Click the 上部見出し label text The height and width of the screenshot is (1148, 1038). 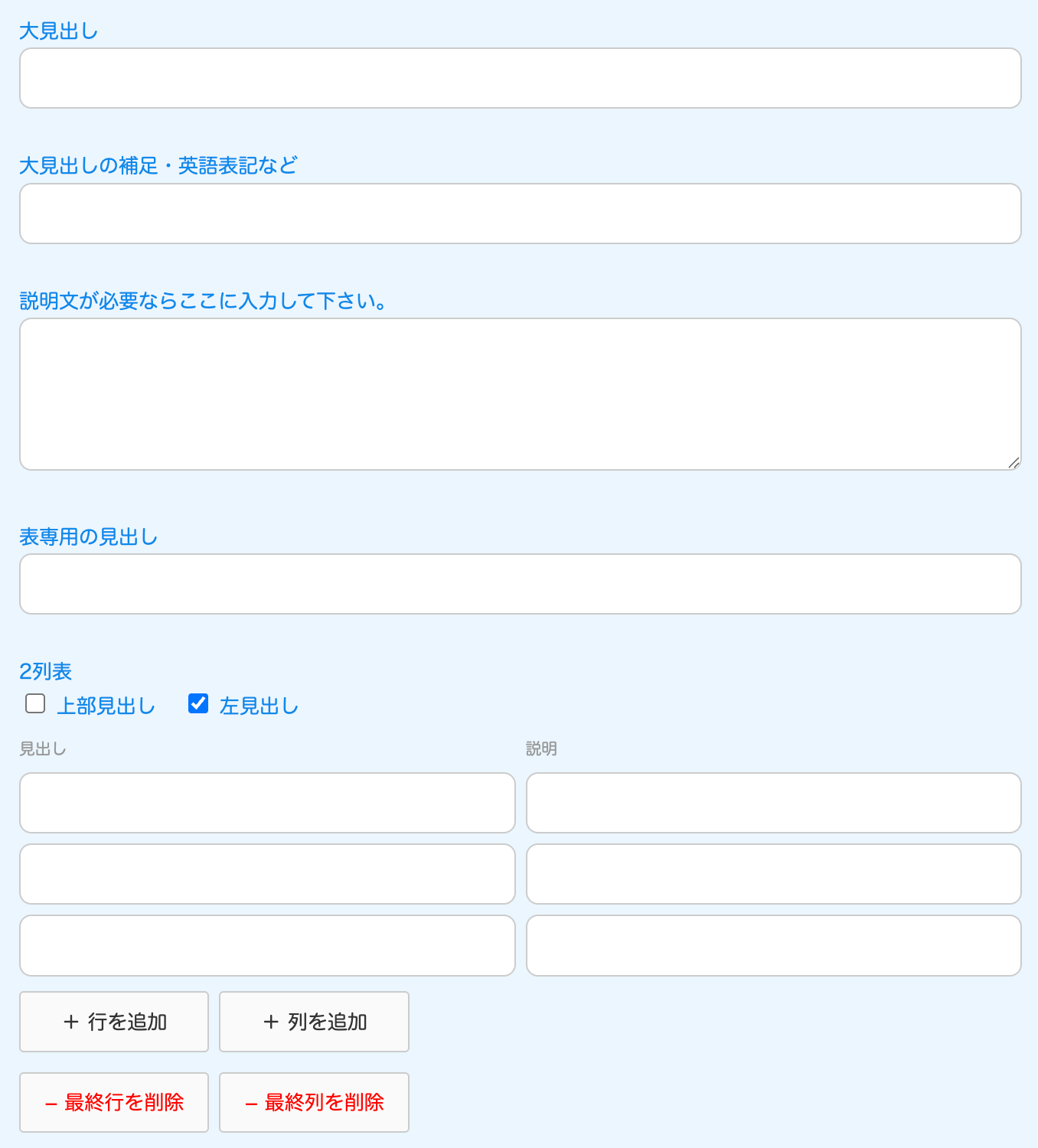pos(106,706)
